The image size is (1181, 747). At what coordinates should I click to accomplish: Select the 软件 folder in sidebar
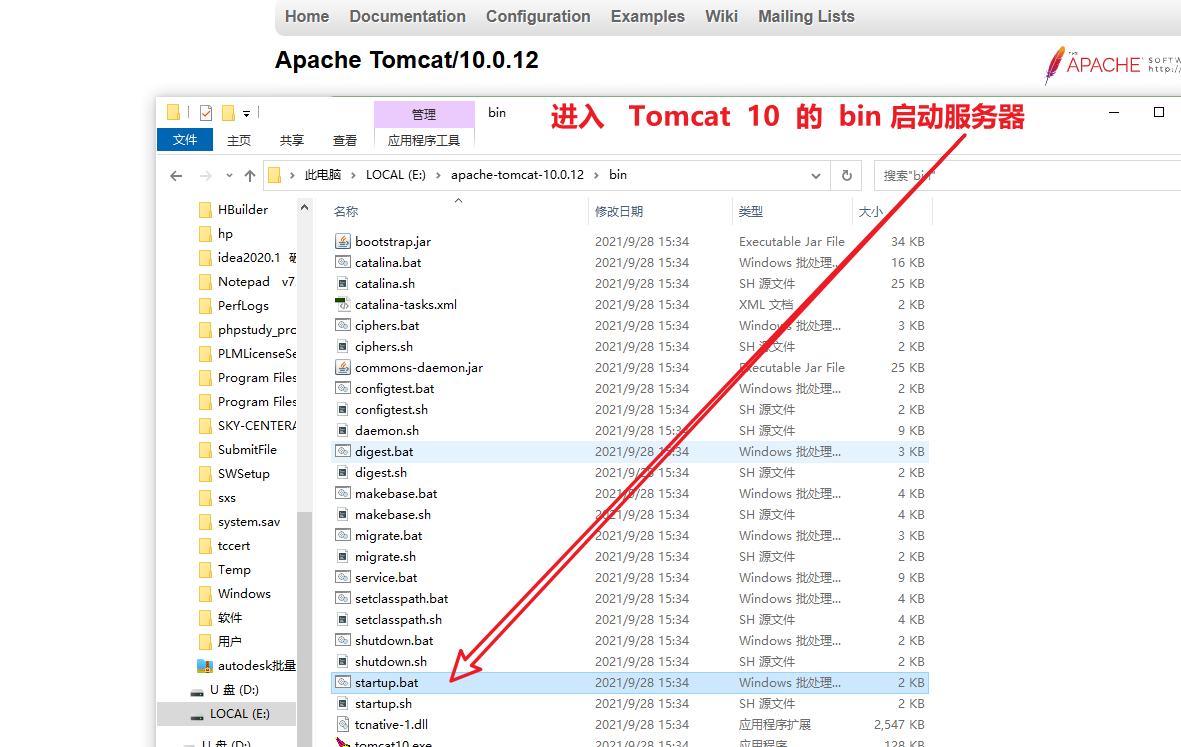(230, 617)
